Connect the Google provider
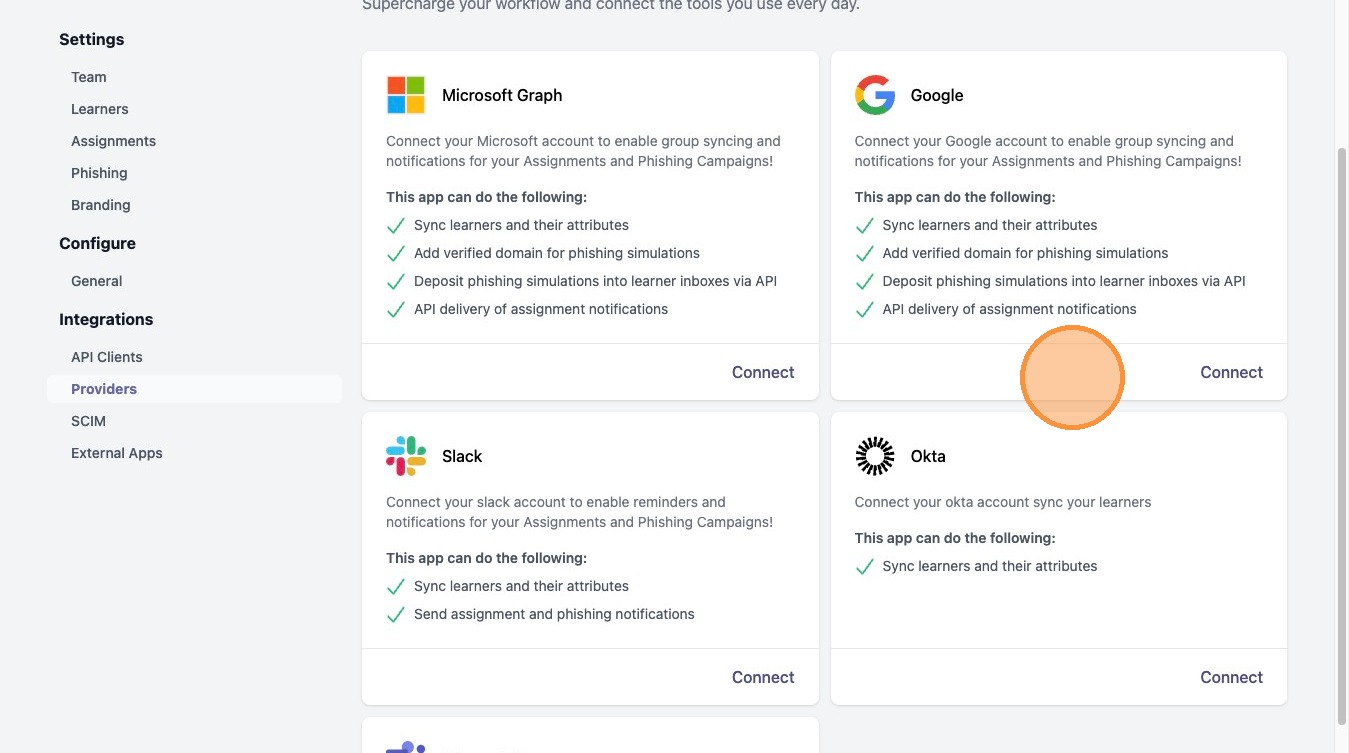The height and width of the screenshot is (753, 1349). point(1231,372)
